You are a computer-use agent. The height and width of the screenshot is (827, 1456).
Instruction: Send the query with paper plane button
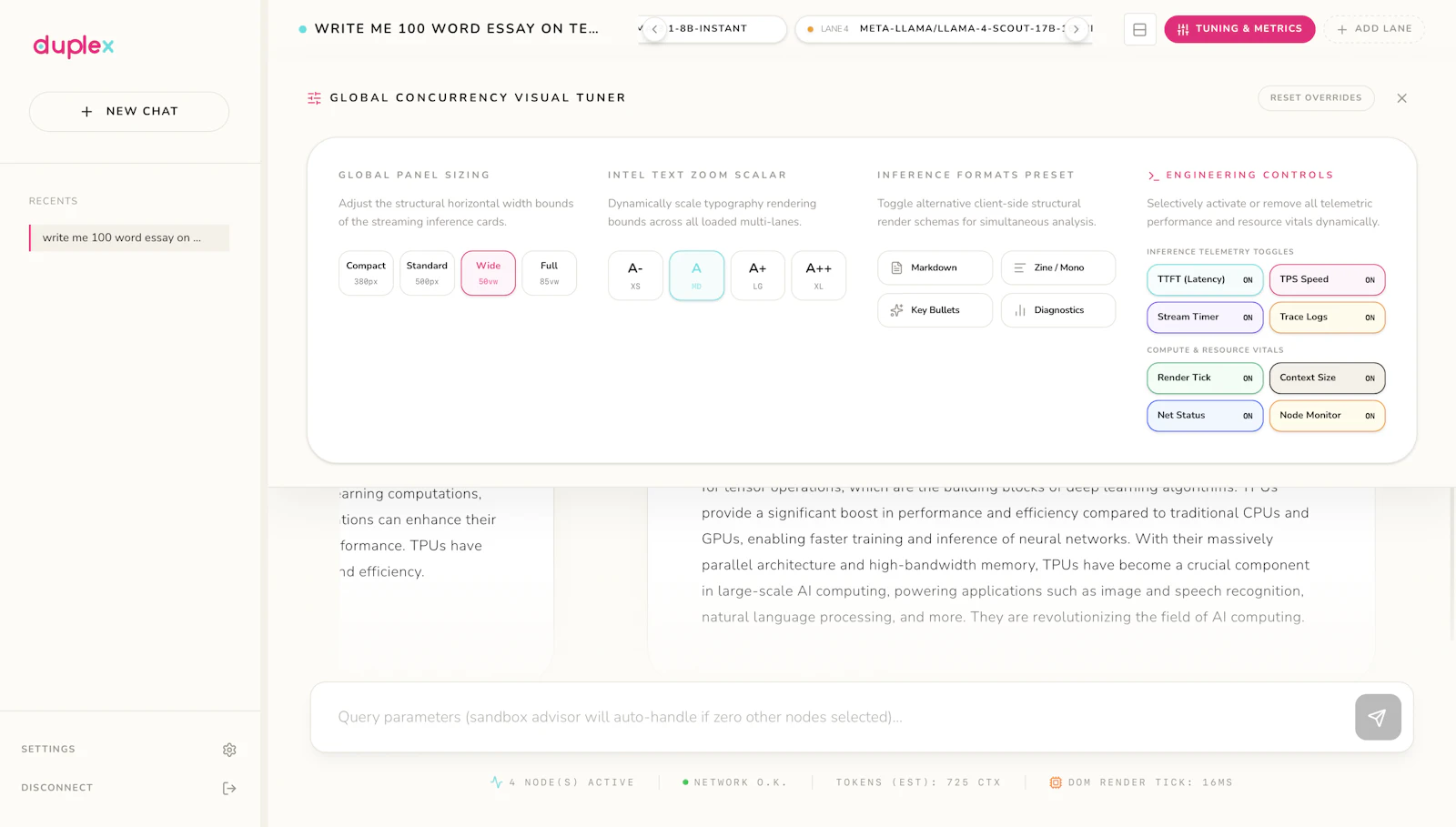[1378, 717]
